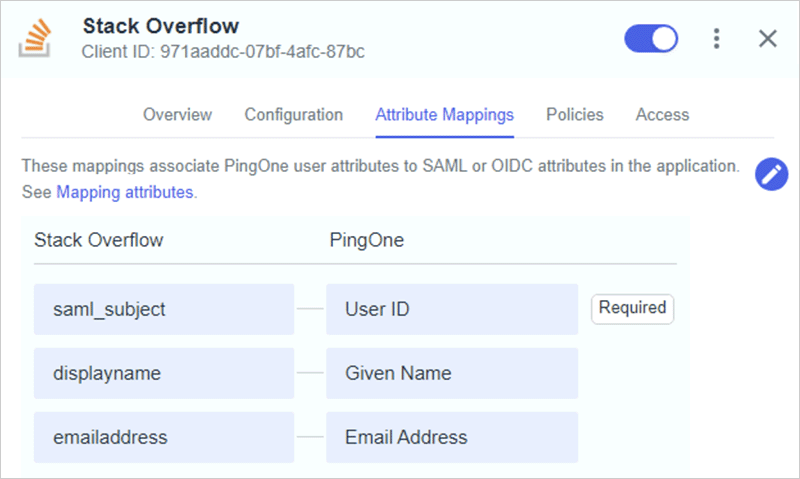
Task: Disable the Stack Overflow application toggle
Action: click(651, 39)
